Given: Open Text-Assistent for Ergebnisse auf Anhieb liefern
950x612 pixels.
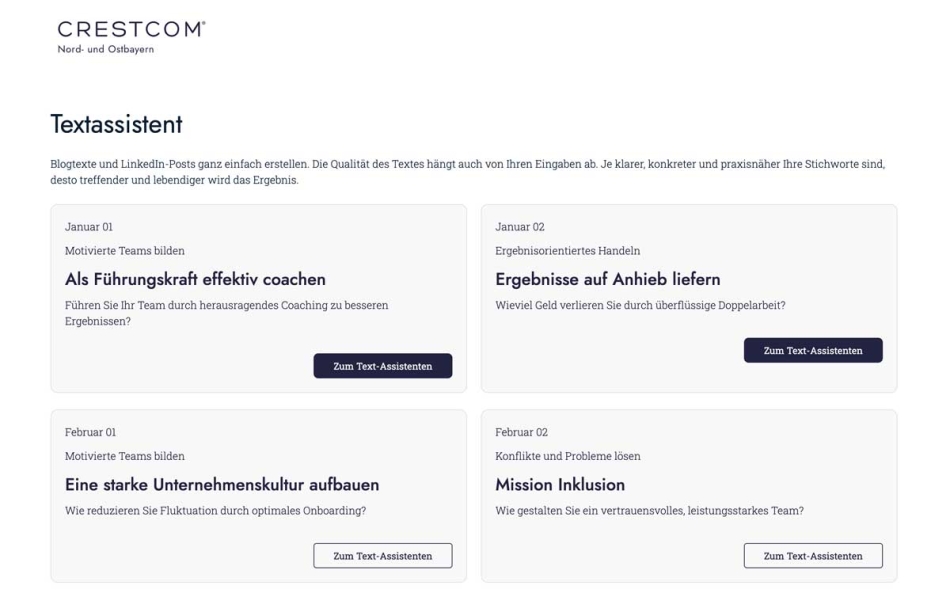Looking at the screenshot, I should pyautogui.click(x=812, y=350).
